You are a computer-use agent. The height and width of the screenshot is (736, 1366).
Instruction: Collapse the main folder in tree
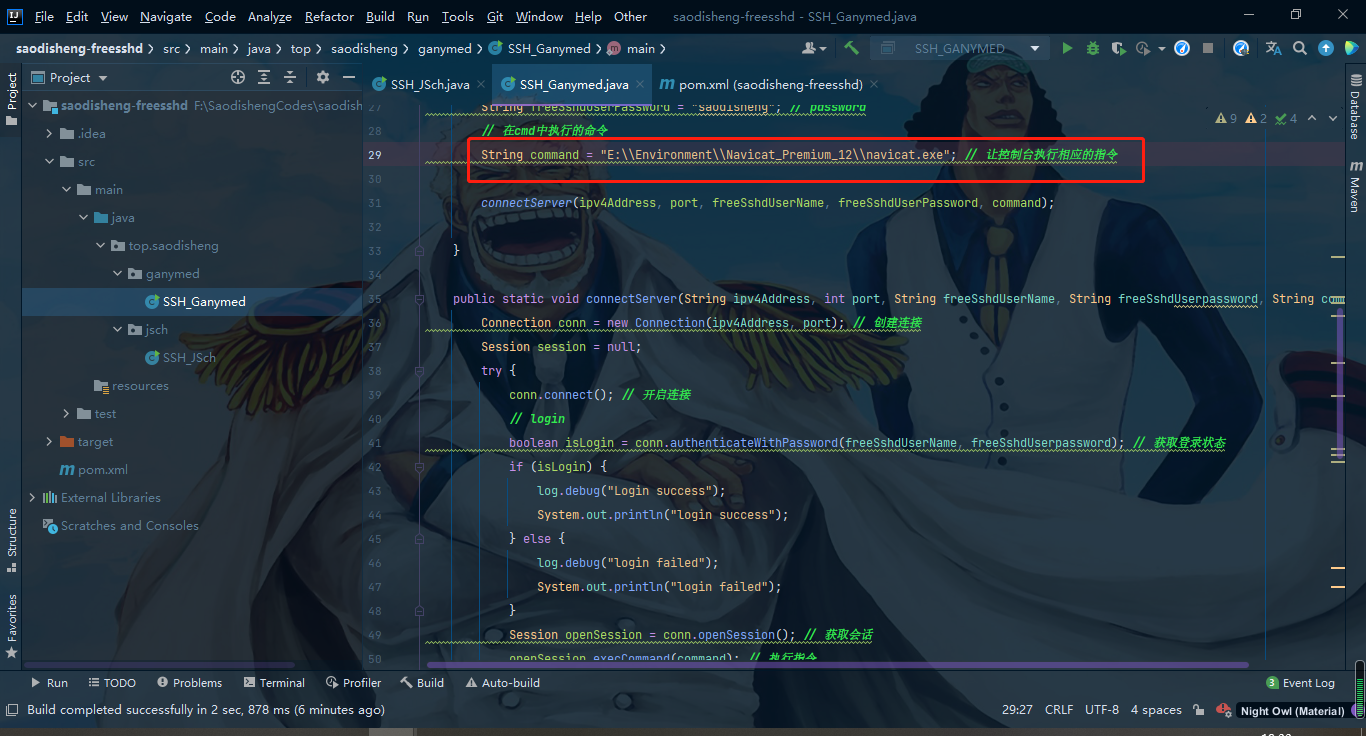click(67, 189)
